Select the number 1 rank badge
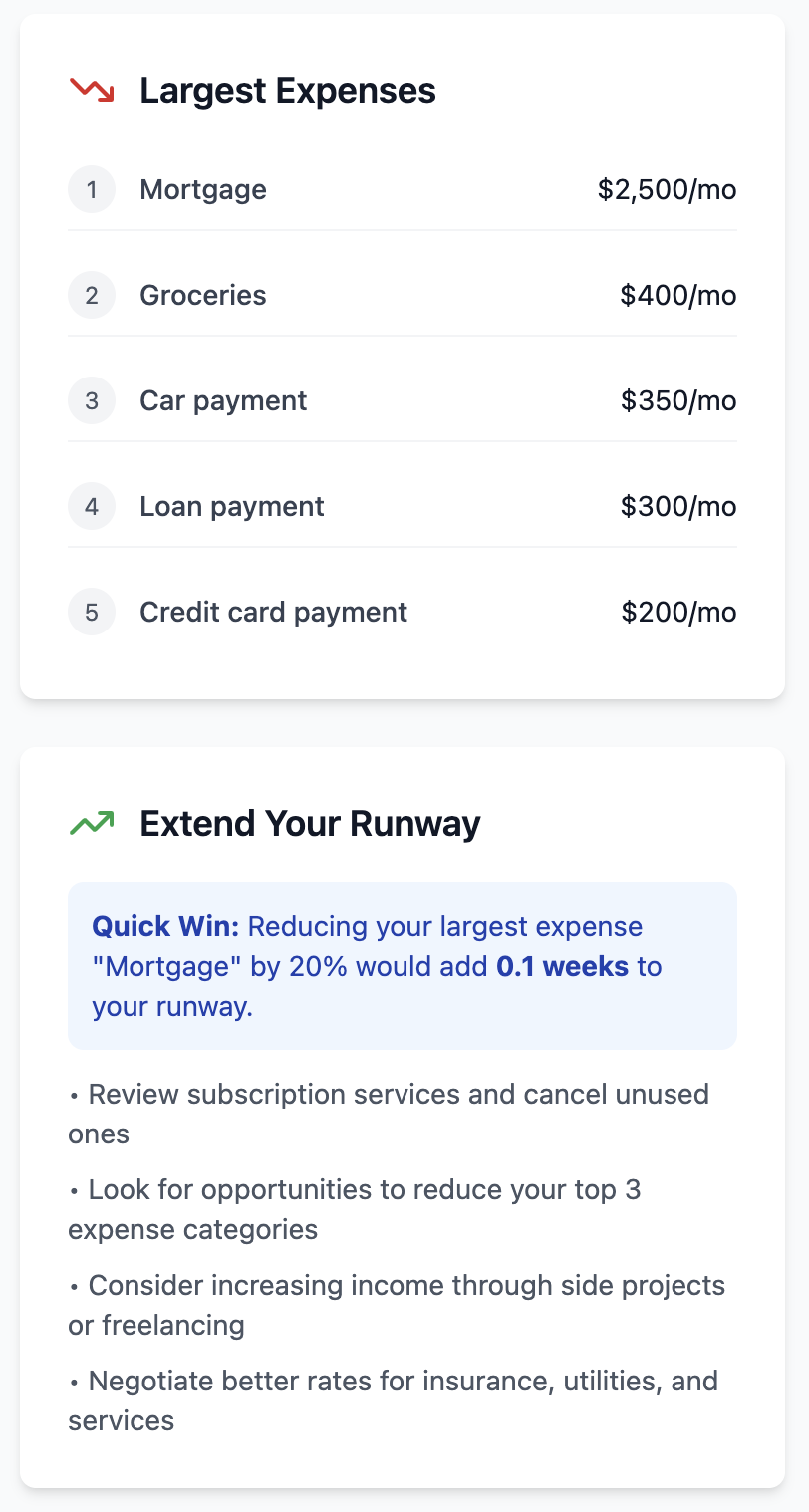The height and width of the screenshot is (1512, 809). tap(92, 189)
